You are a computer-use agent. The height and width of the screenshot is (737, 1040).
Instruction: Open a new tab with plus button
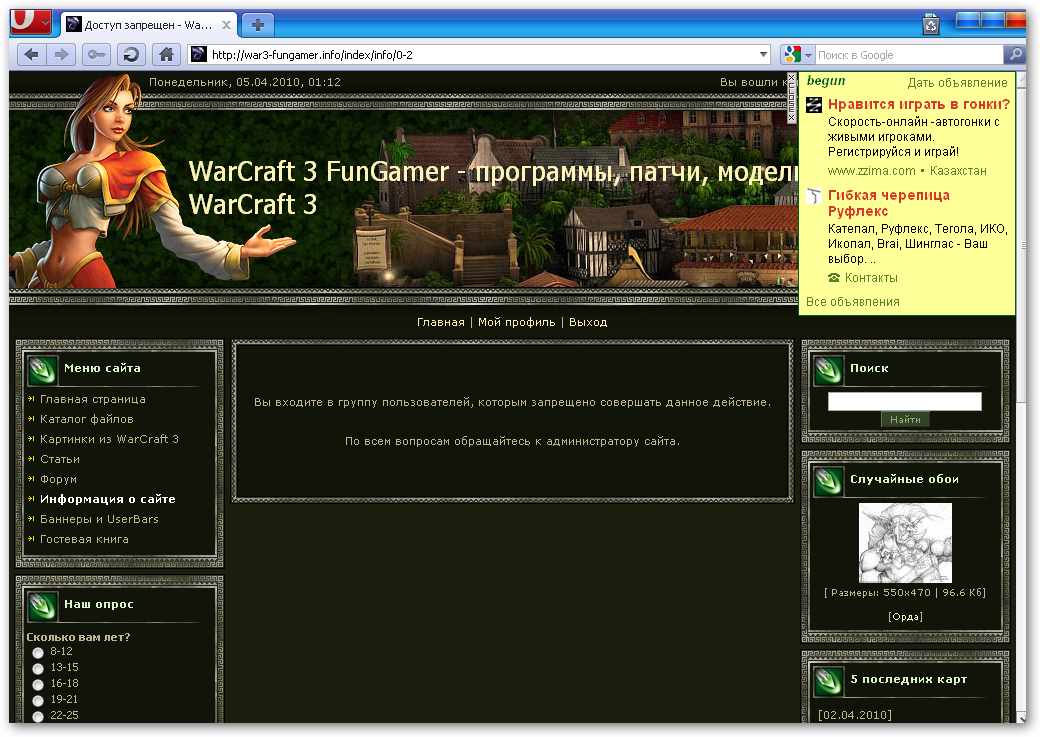(x=258, y=24)
